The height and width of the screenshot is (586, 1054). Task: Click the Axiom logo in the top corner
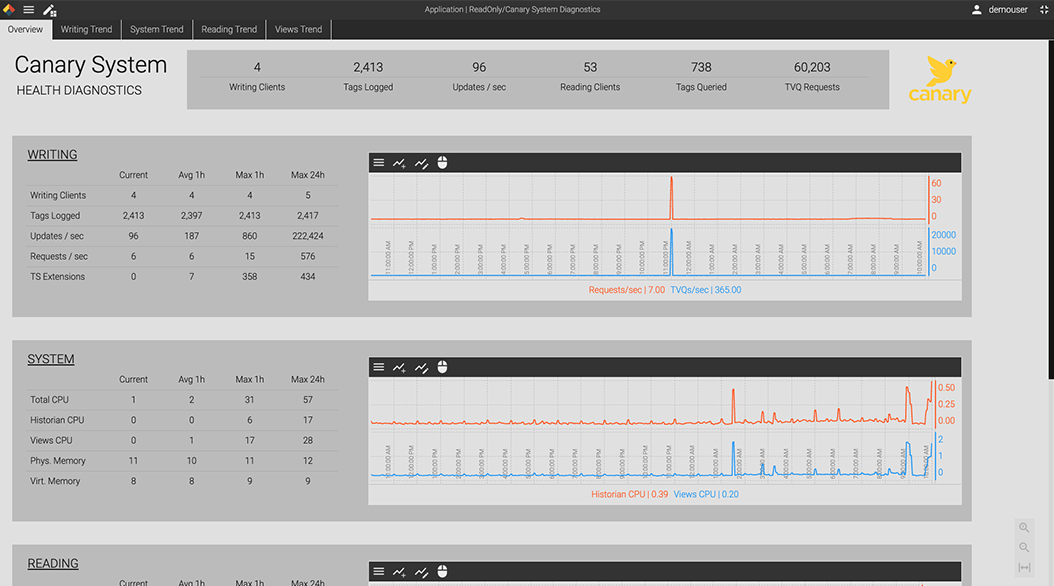pos(9,9)
